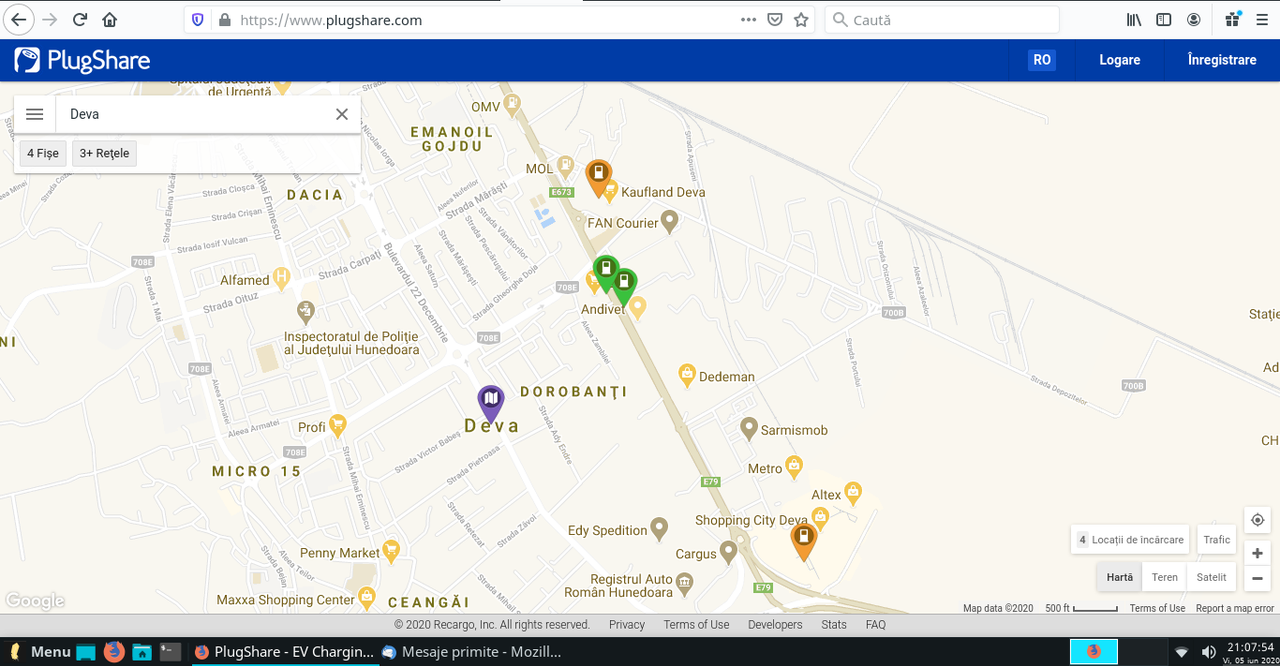This screenshot has width=1280, height=666.
Task: Click the Profi store marker
Action: coord(337,424)
